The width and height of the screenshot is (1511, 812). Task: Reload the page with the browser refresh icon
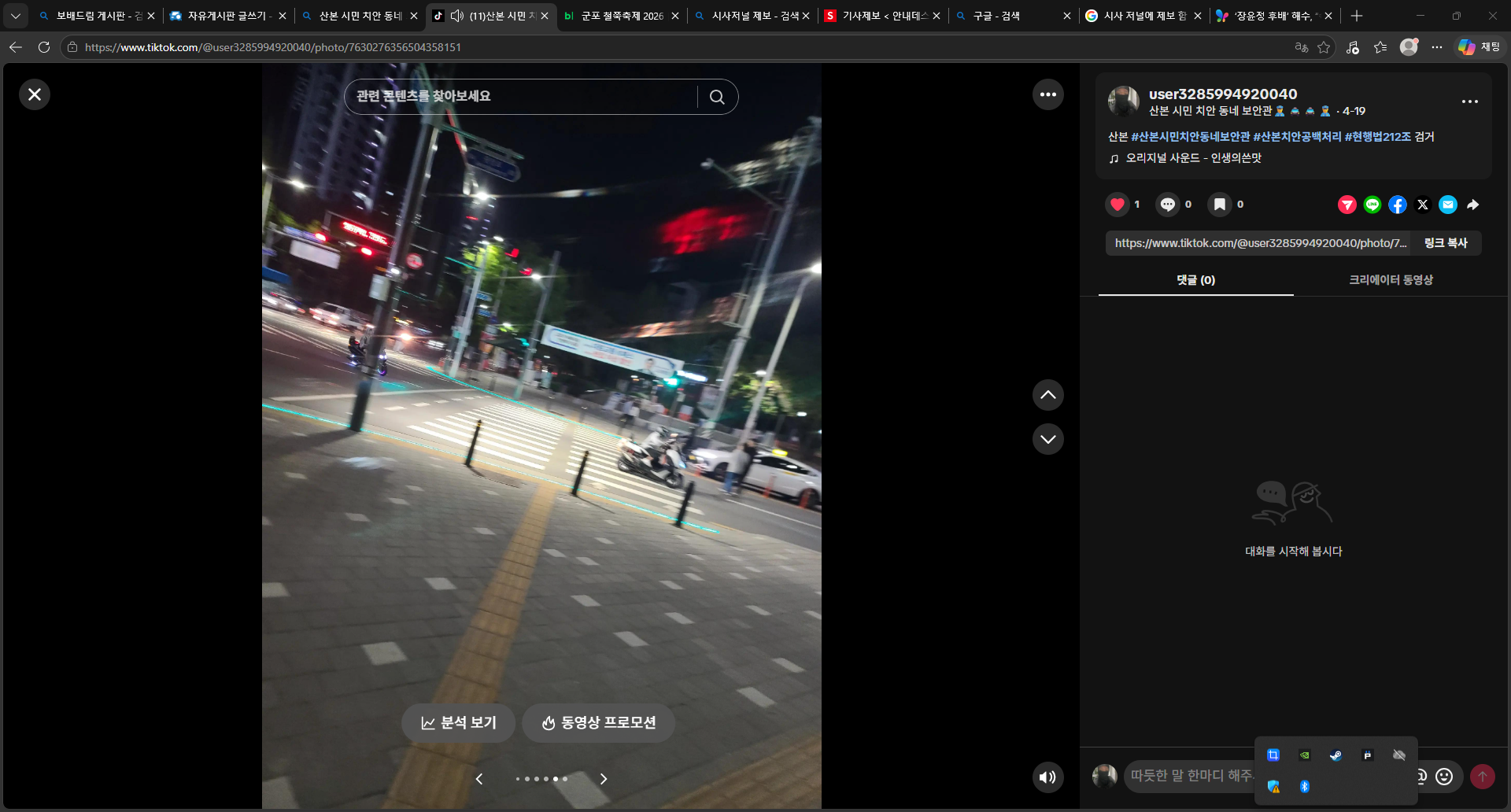pyautogui.click(x=44, y=47)
